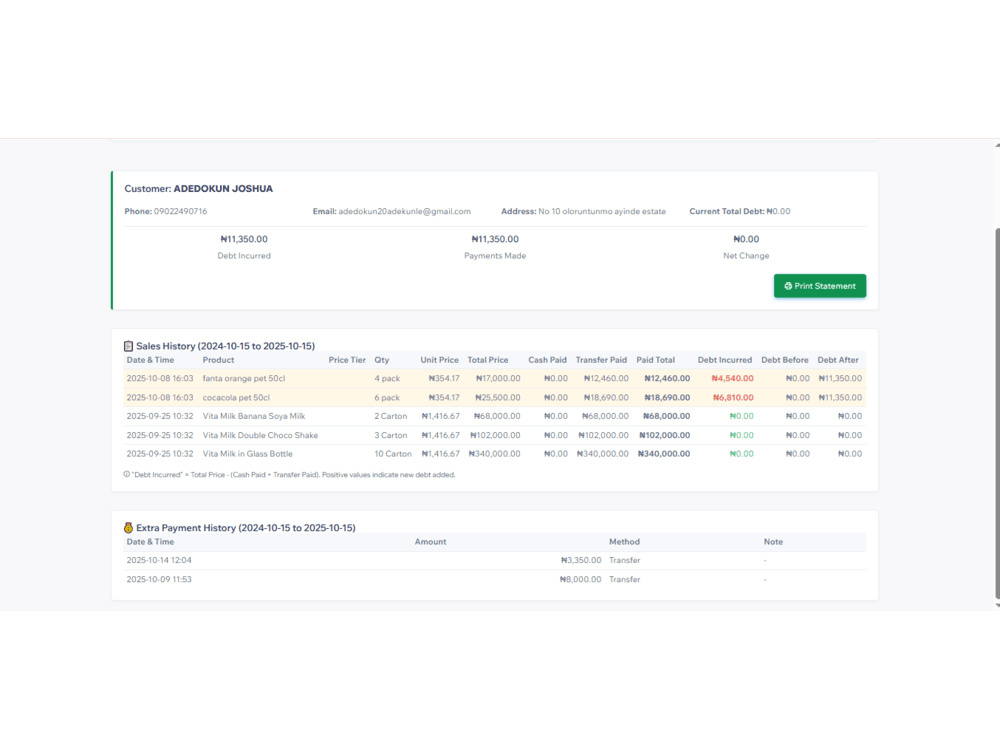This screenshot has height=750, width=1000.
Task: Click the ₦3,350.00 extra payment amount
Action: tap(581, 560)
